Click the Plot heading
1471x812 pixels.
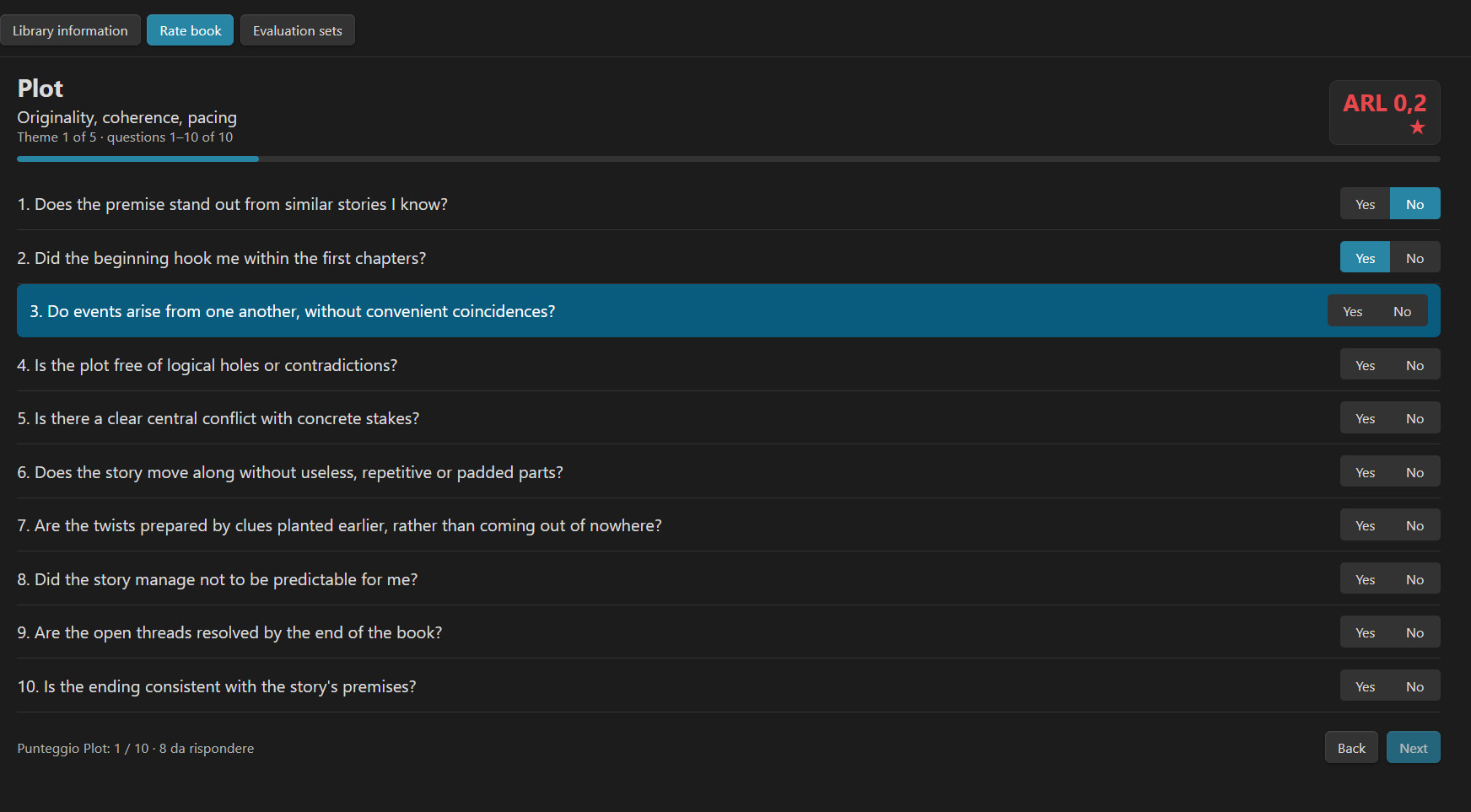tap(40, 89)
